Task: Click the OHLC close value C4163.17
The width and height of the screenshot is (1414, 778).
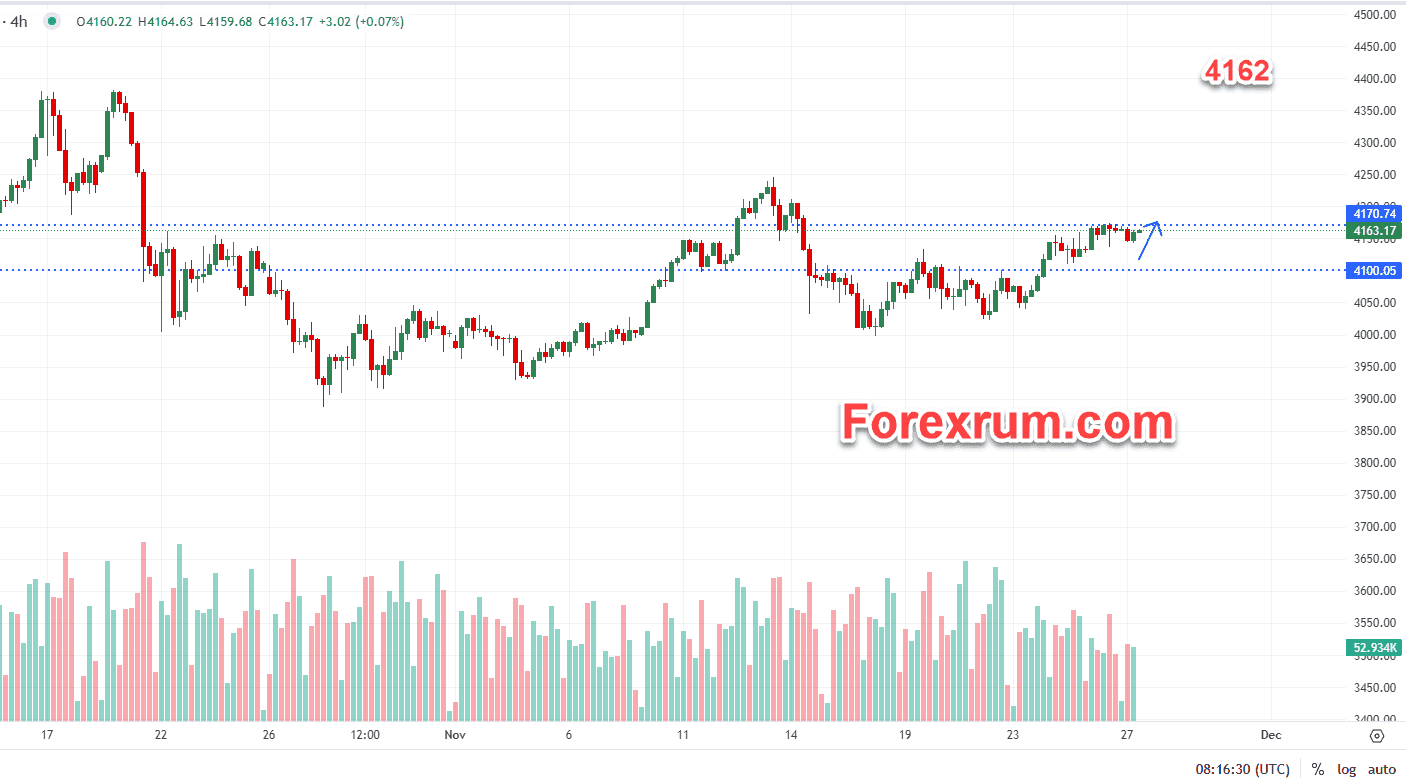Action: pyautogui.click(x=284, y=21)
